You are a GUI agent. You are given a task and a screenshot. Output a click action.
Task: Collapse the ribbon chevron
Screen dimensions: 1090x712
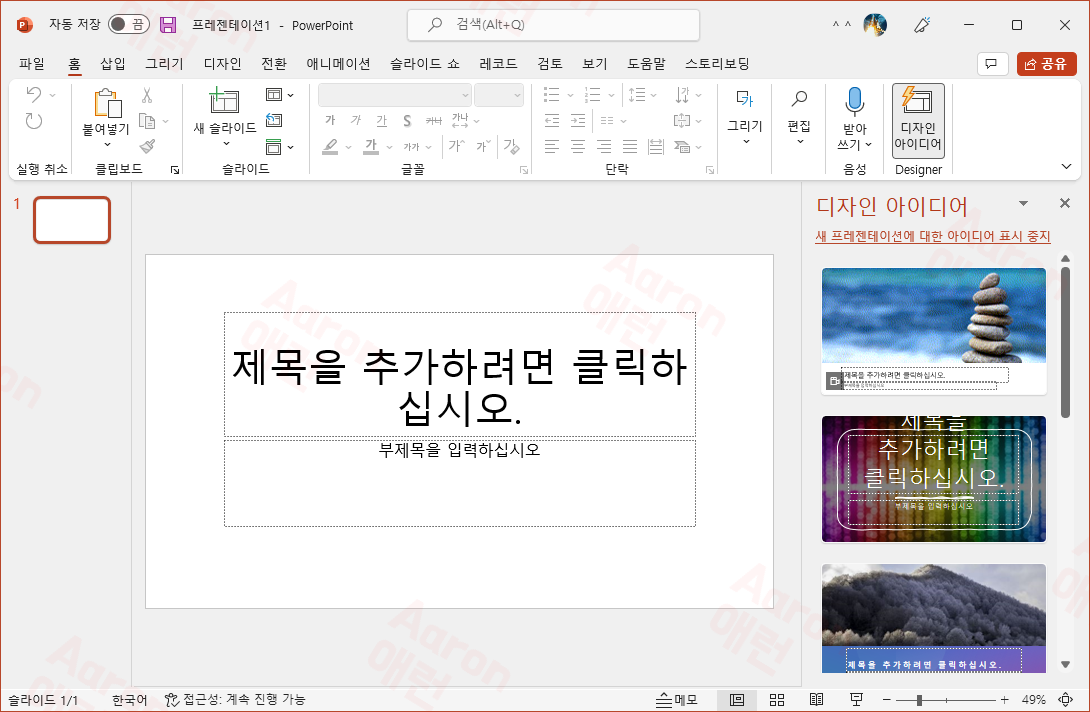click(x=1066, y=167)
